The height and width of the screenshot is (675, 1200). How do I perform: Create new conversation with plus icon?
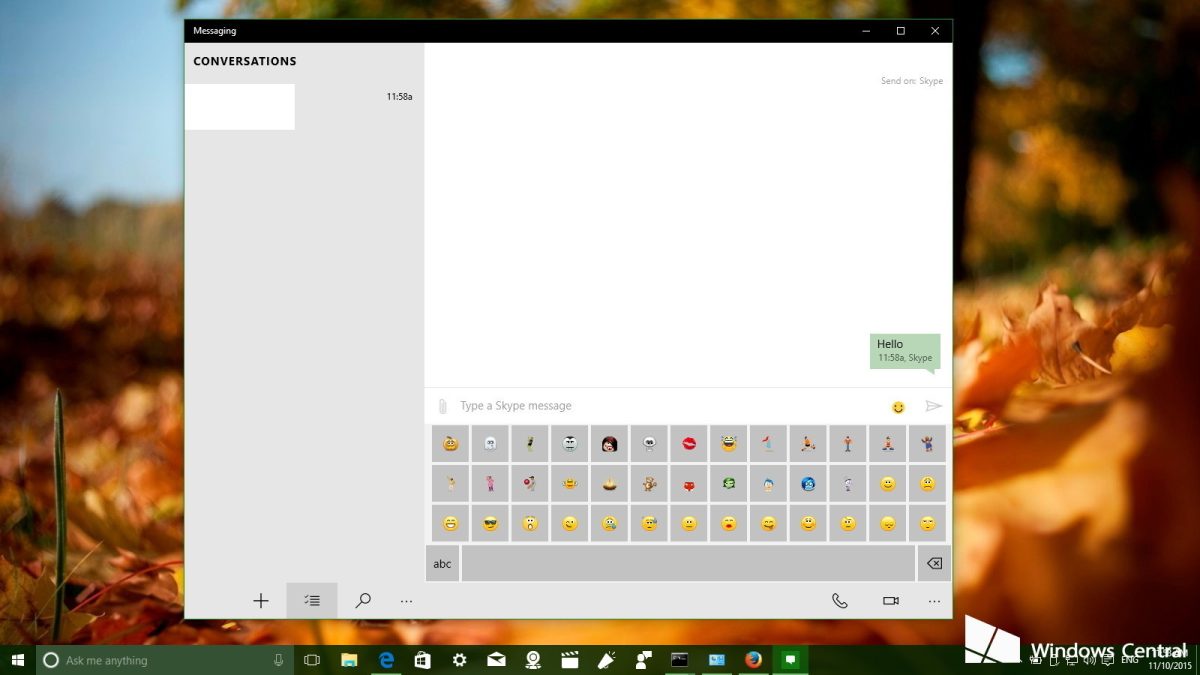(261, 600)
